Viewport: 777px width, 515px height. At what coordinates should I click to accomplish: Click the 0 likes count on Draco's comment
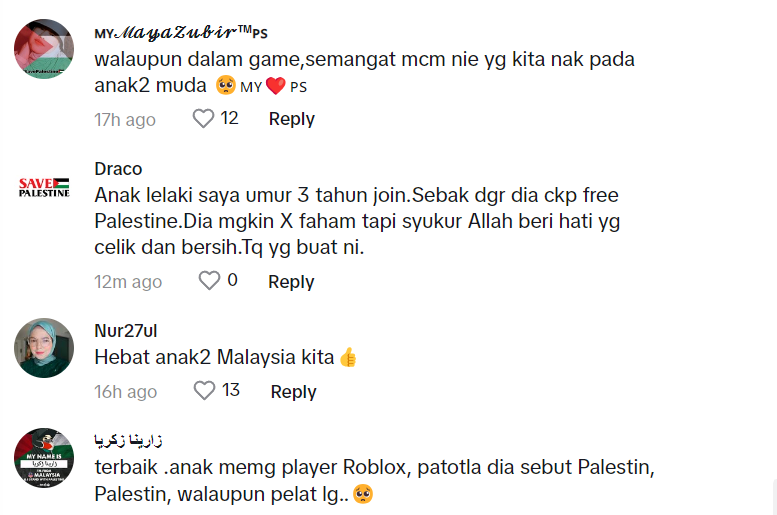(233, 281)
